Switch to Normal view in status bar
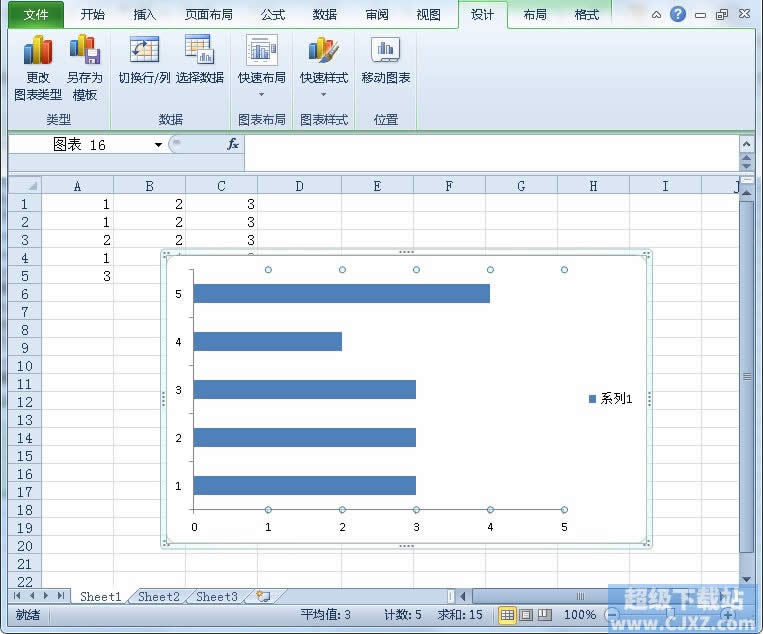The width and height of the screenshot is (763, 634). (x=507, y=614)
